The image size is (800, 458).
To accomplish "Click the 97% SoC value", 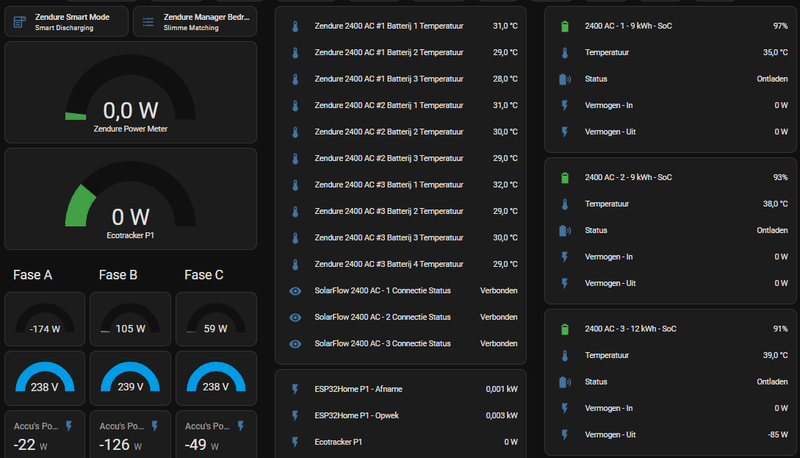I will [780, 26].
